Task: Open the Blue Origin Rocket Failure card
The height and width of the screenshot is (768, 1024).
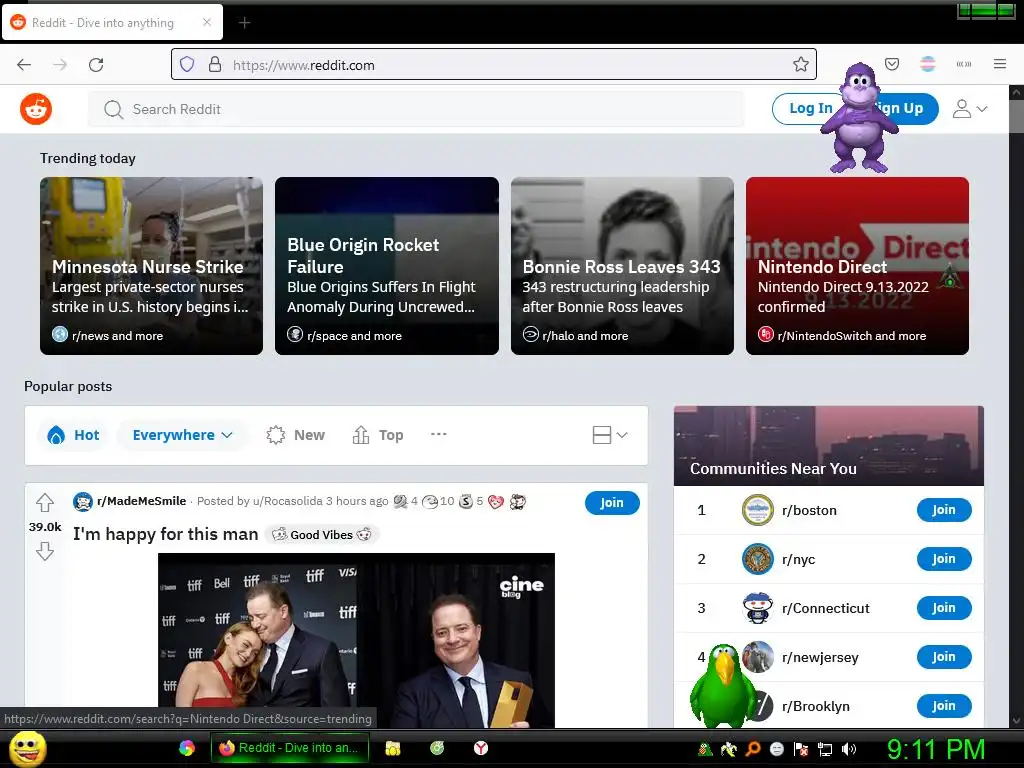Action: tap(387, 266)
